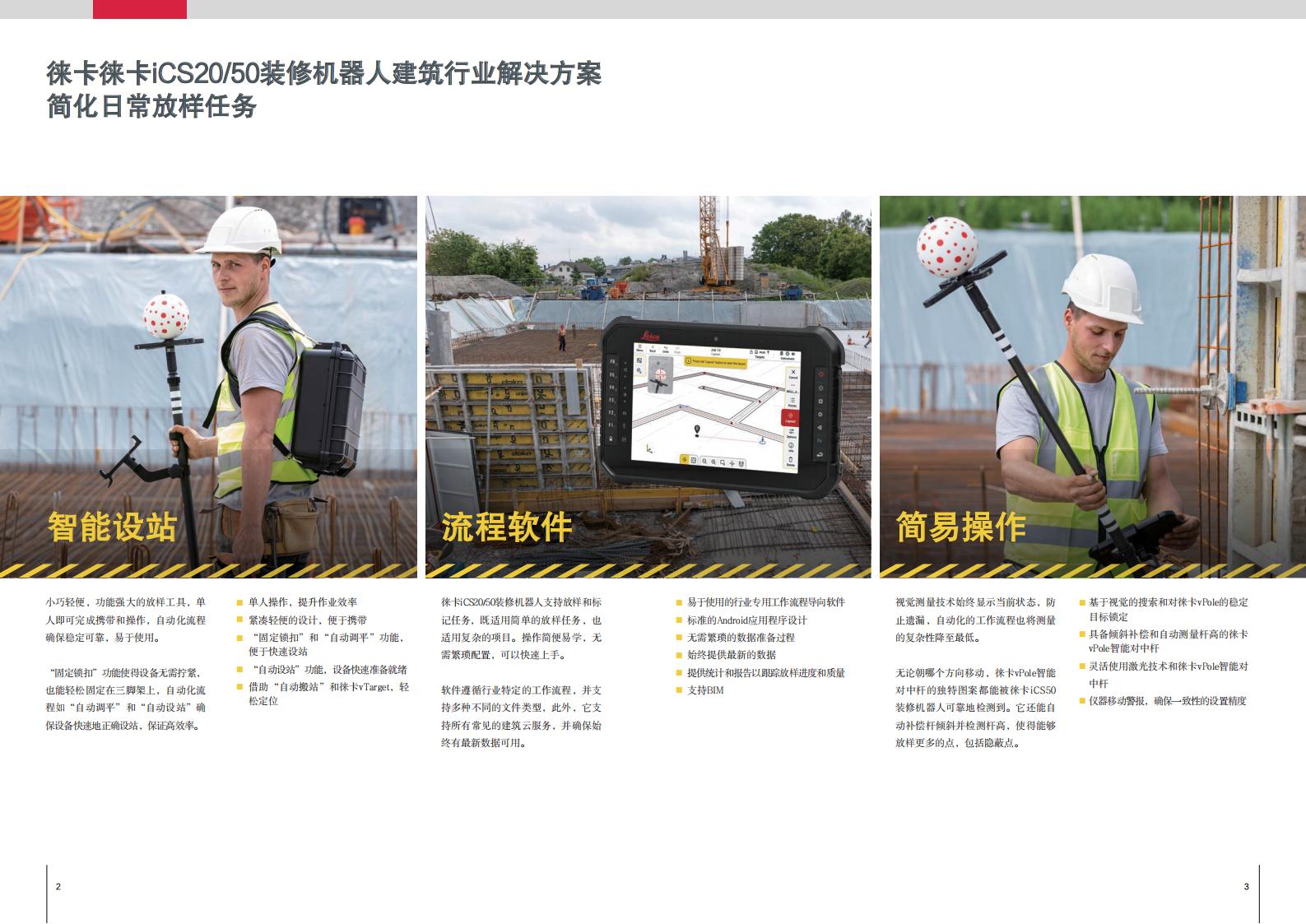The height and width of the screenshot is (924, 1306).
Task: Click the subtitle "简化日常放样任务"
Action: [151, 107]
